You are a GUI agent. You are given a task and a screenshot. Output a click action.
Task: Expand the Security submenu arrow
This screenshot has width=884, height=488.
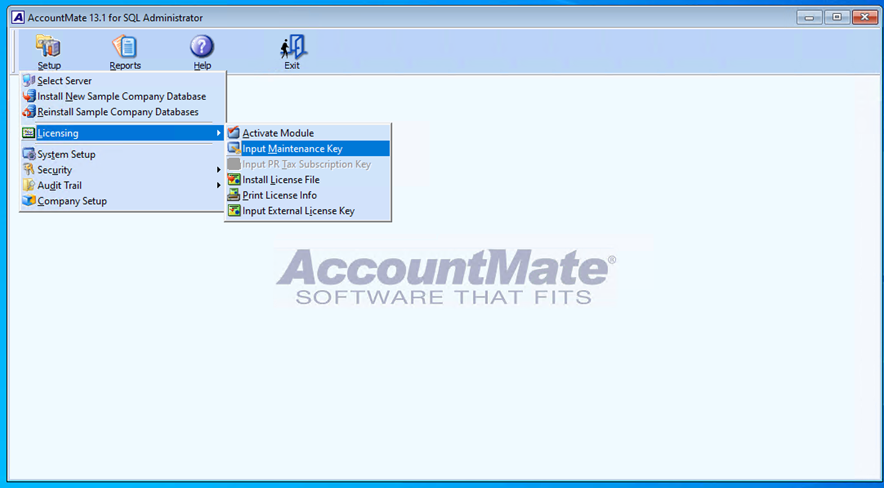coord(218,170)
